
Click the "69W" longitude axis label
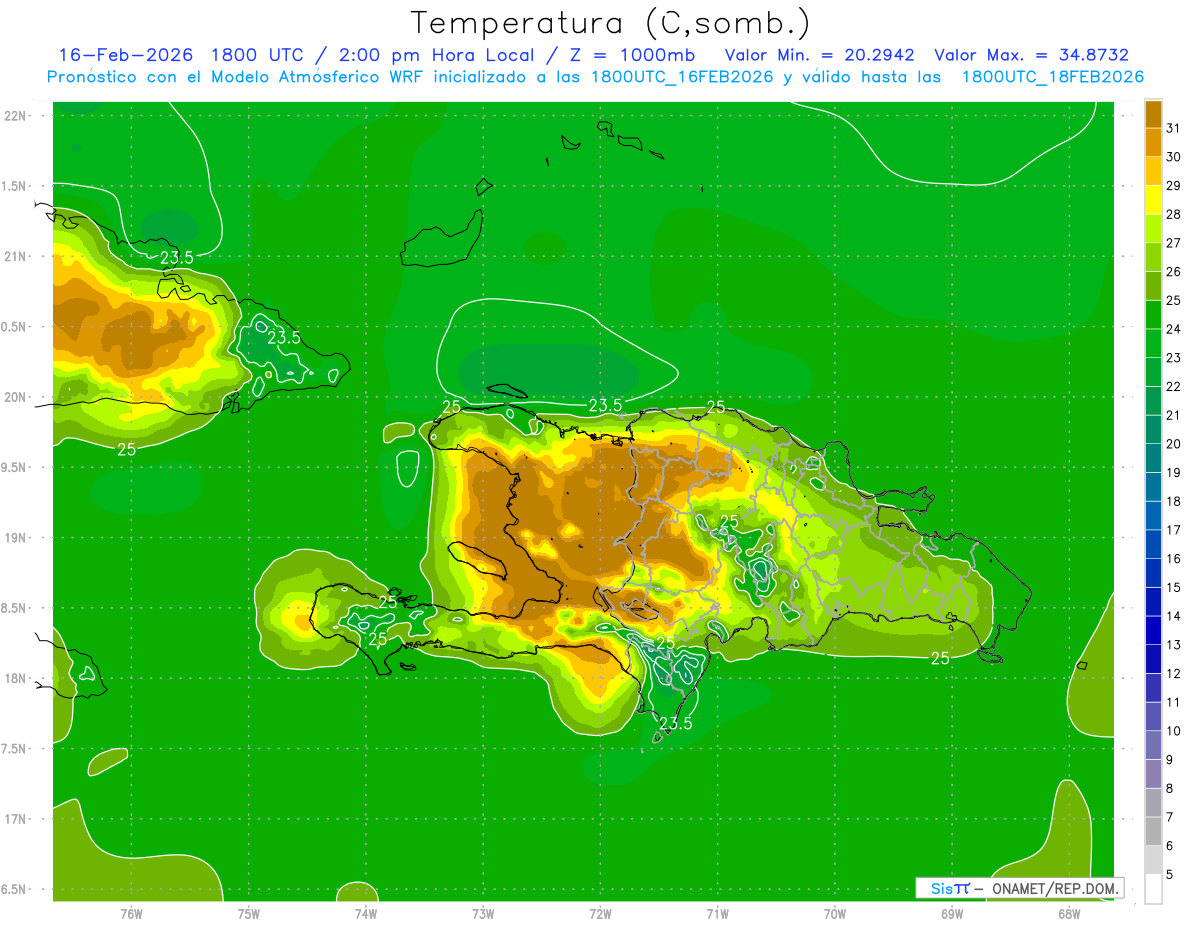pyautogui.click(x=951, y=913)
